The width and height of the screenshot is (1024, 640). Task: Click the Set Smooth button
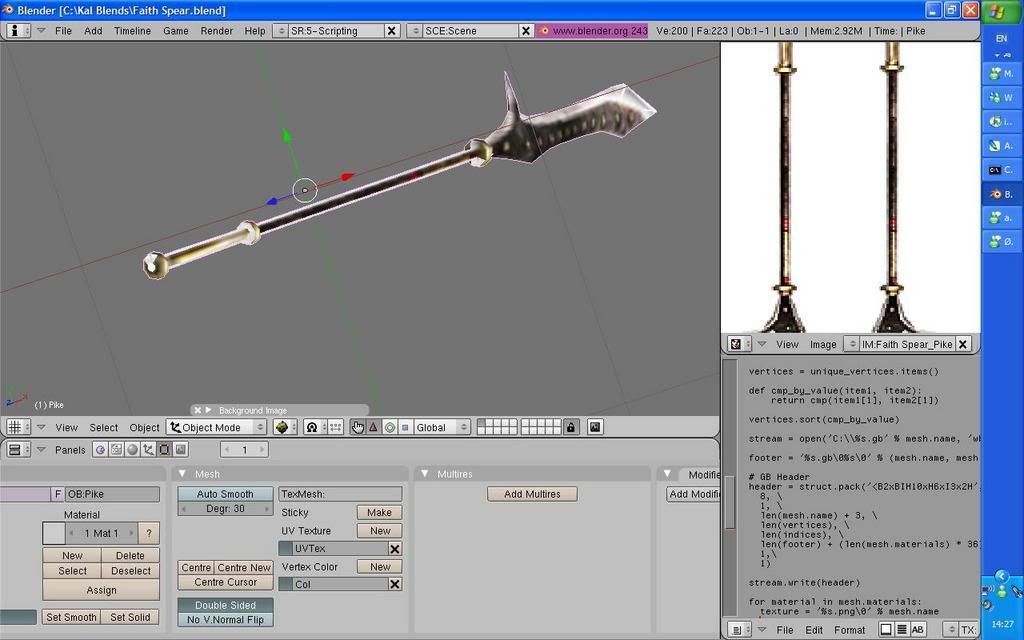pos(73,617)
